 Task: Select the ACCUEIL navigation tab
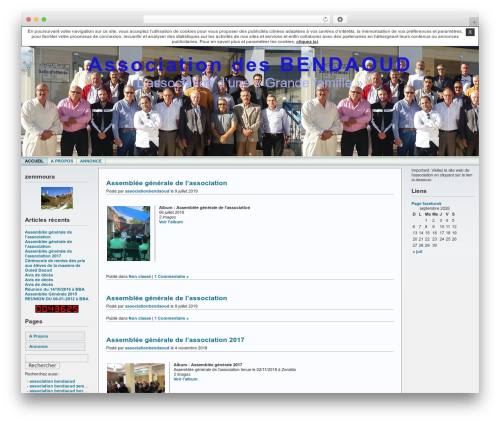coord(34,161)
